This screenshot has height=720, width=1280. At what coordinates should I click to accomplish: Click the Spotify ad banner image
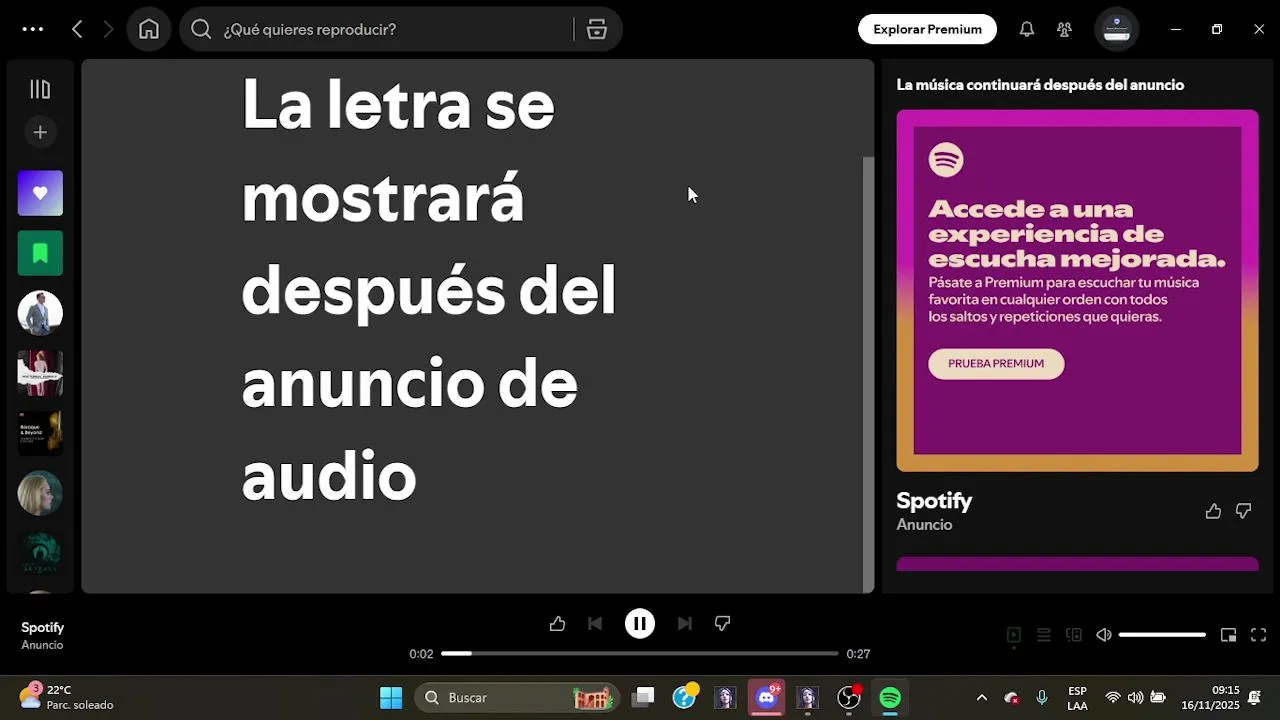pyautogui.click(x=1077, y=290)
